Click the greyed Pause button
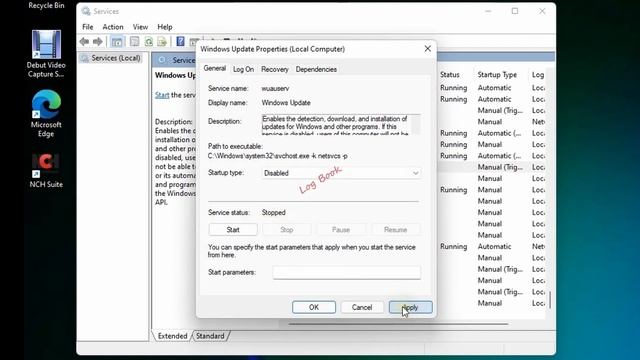The width and height of the screenshot is (640, 360). pyautogui.click(x=341, y=230)
